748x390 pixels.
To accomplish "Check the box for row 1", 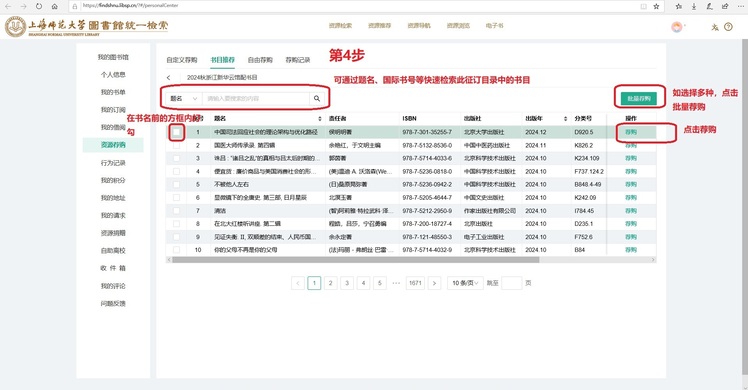I will [177, 132].
